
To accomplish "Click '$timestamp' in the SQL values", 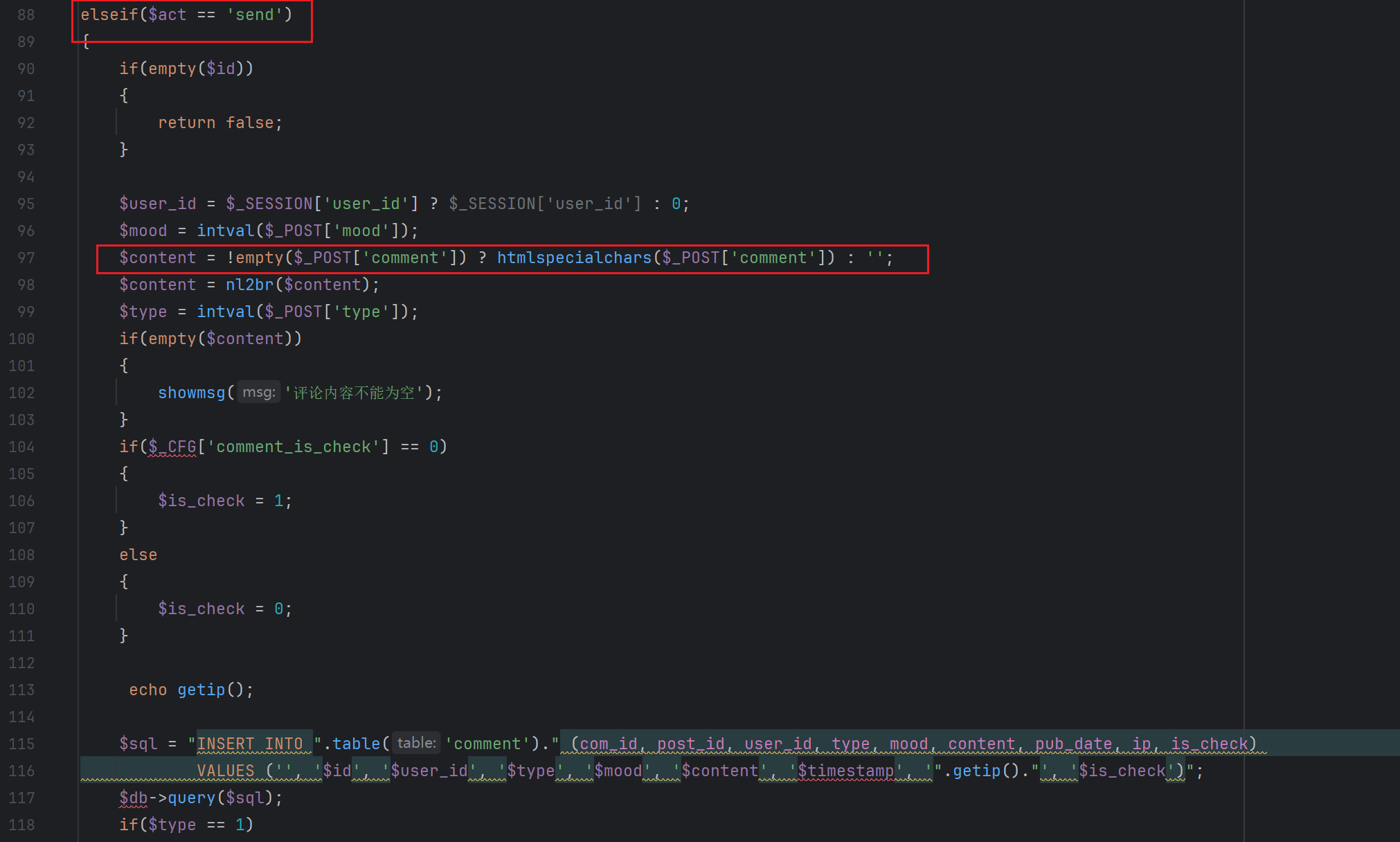I will 845,771.
